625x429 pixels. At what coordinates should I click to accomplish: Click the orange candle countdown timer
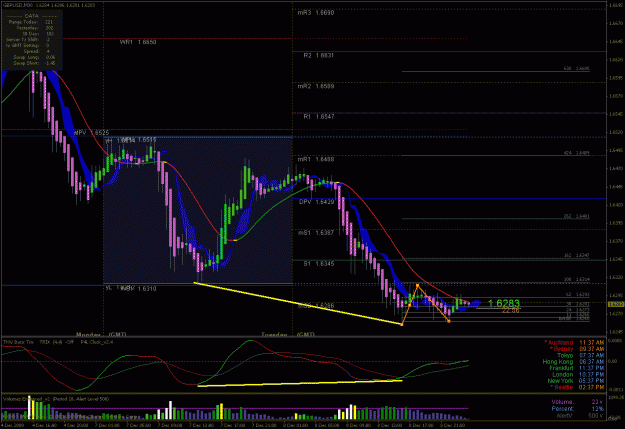[511, 311]
